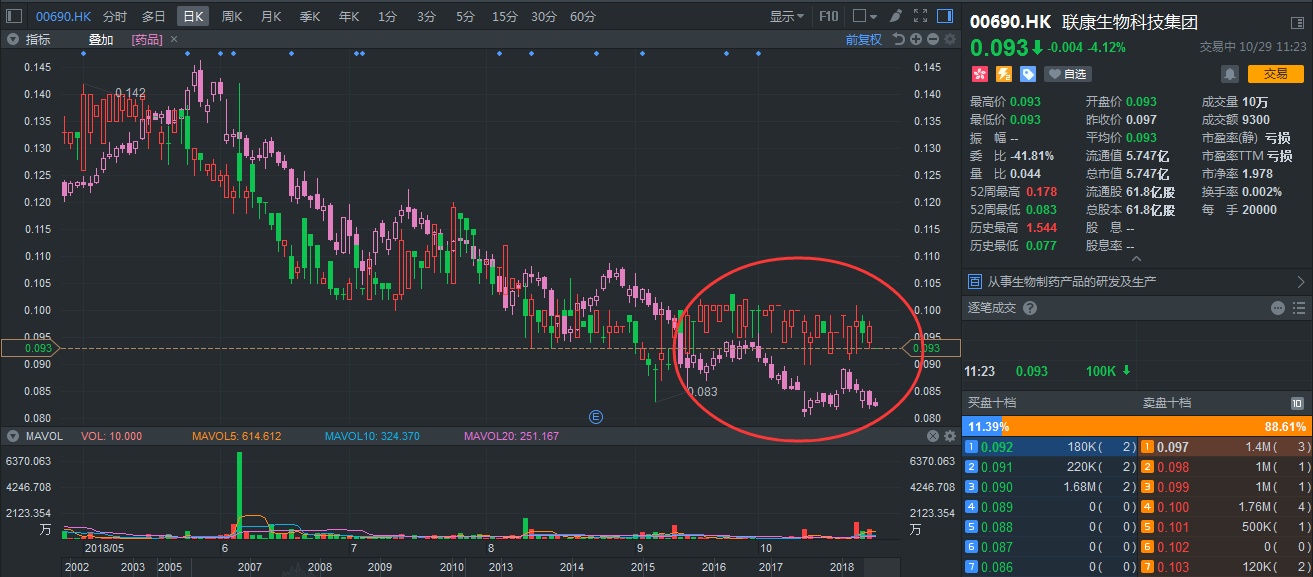The height and width of the screenshot is (577, 1313).
Task: Select the drawing brush tool
Action: click(x=895, y=16)
